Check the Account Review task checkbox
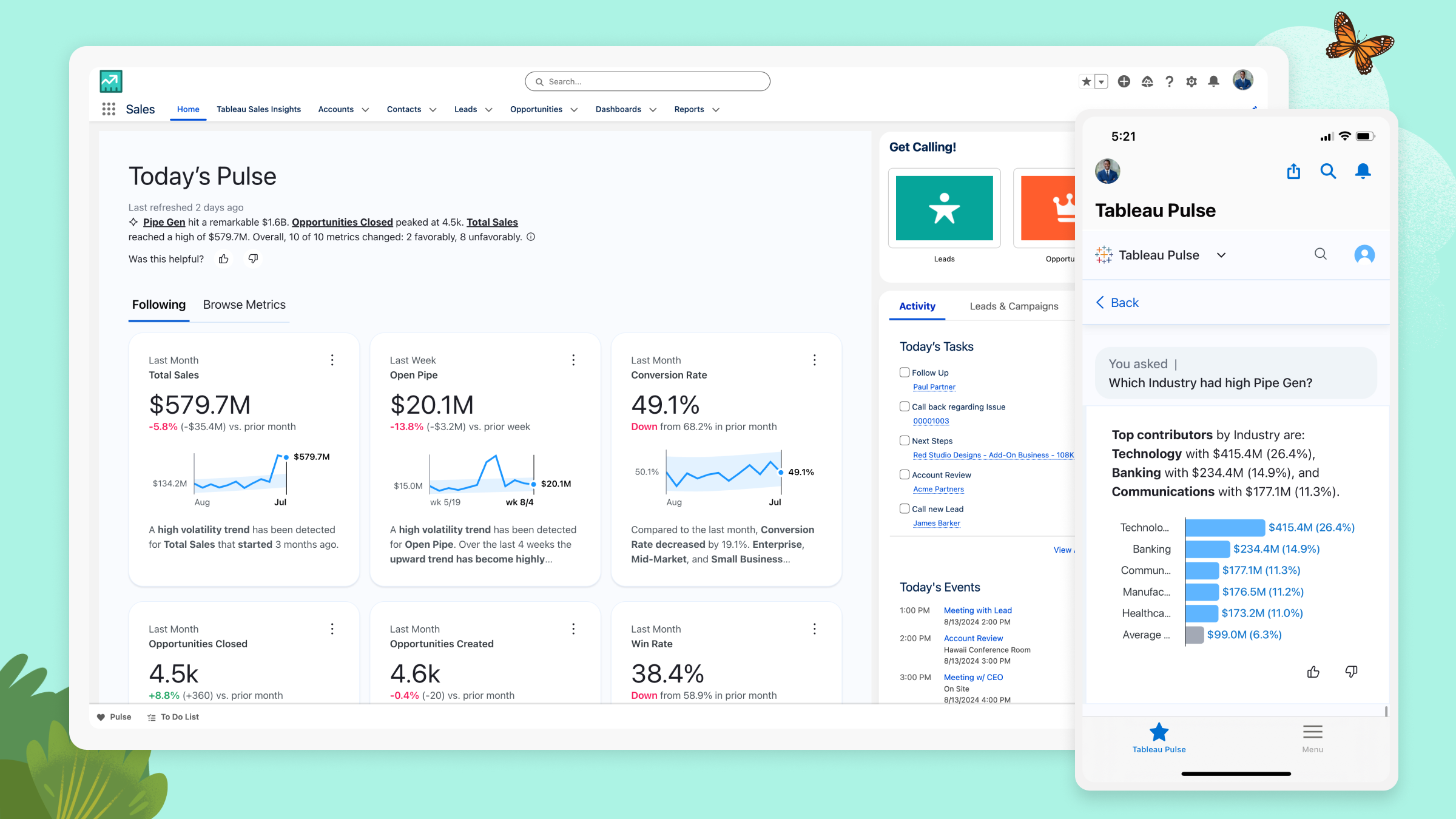Screen dimensions: 1456x819 point(905,474)
